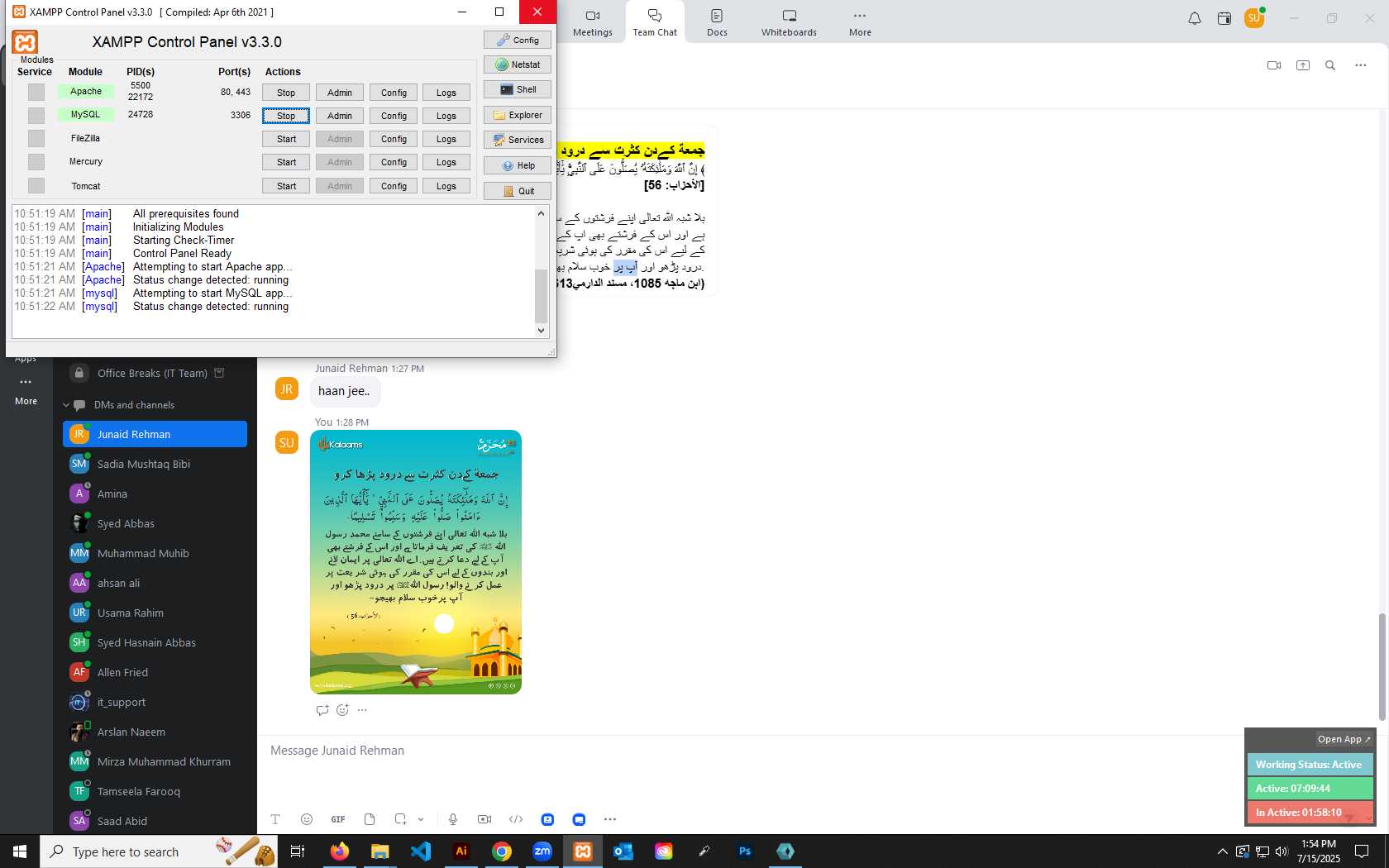Screen dimensions: 1389x868
Task: Open XAMPP Explorer
Action: [517, 115]
